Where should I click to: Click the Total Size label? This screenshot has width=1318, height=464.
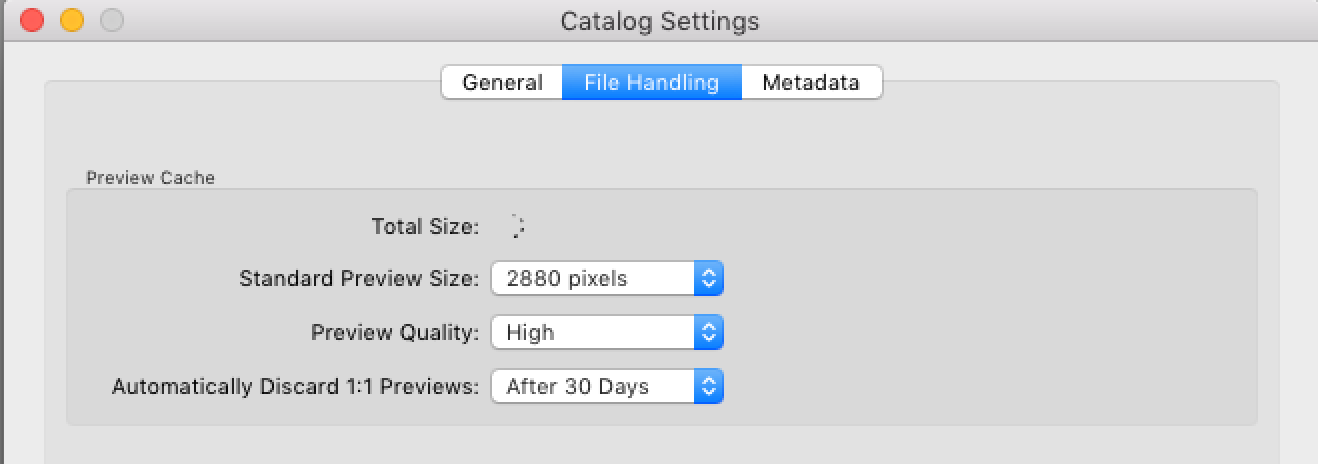tap(425, 227)
